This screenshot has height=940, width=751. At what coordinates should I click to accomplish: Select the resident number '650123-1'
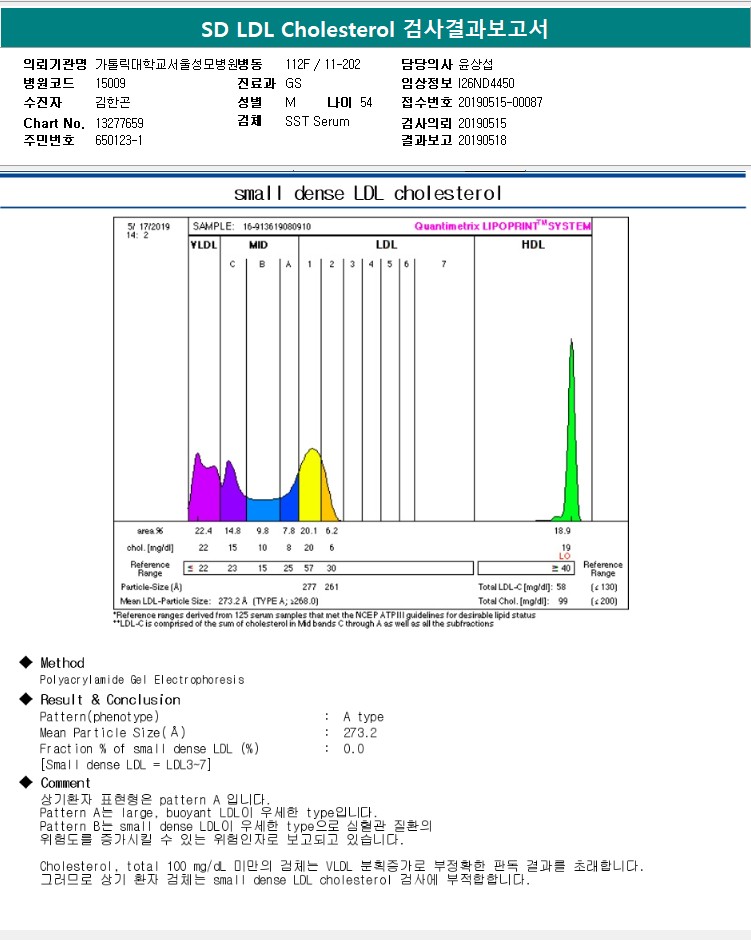[x=119, y=140]
